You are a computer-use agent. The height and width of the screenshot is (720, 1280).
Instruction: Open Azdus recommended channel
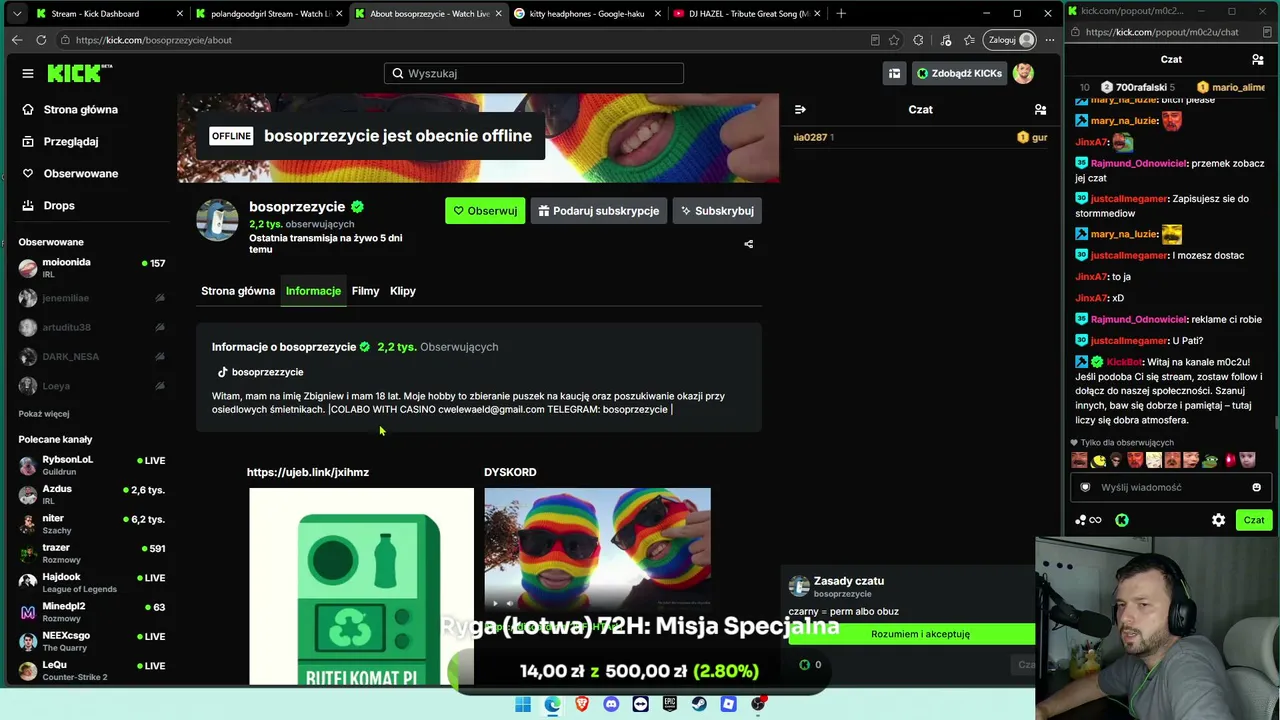click(90, 494)
